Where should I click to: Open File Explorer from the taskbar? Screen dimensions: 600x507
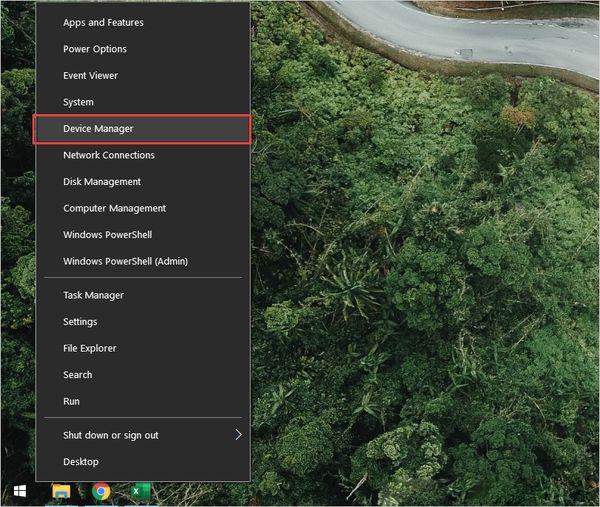click(62, 492)
